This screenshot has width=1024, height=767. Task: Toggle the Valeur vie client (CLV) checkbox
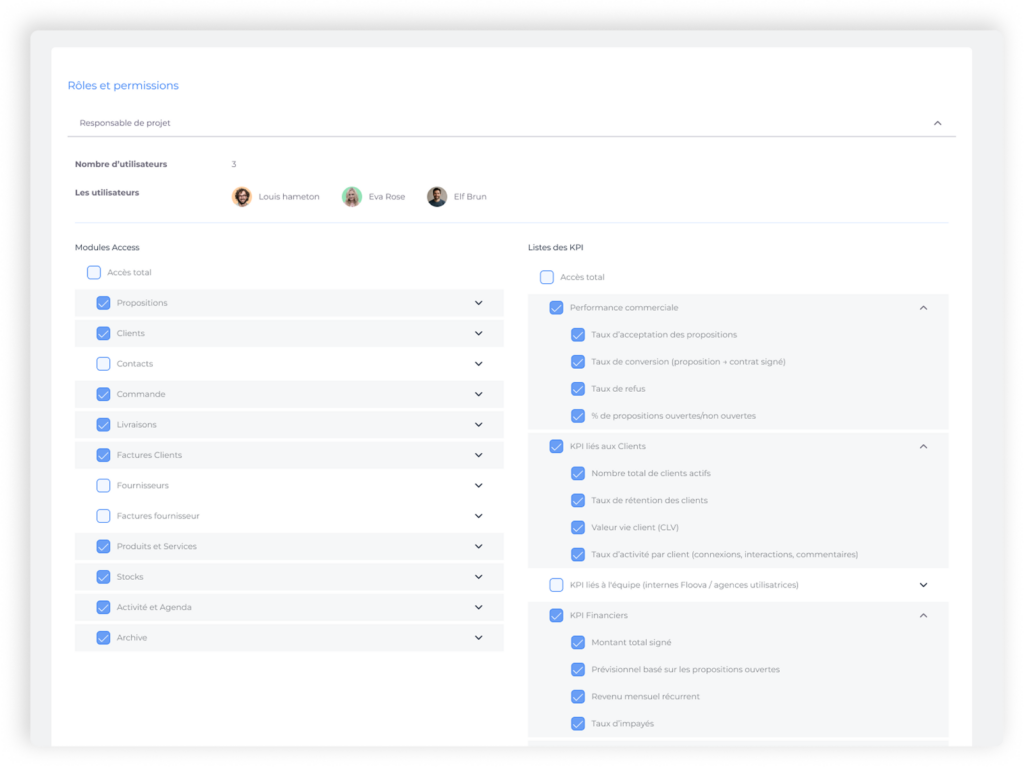[x=578, y=527]
